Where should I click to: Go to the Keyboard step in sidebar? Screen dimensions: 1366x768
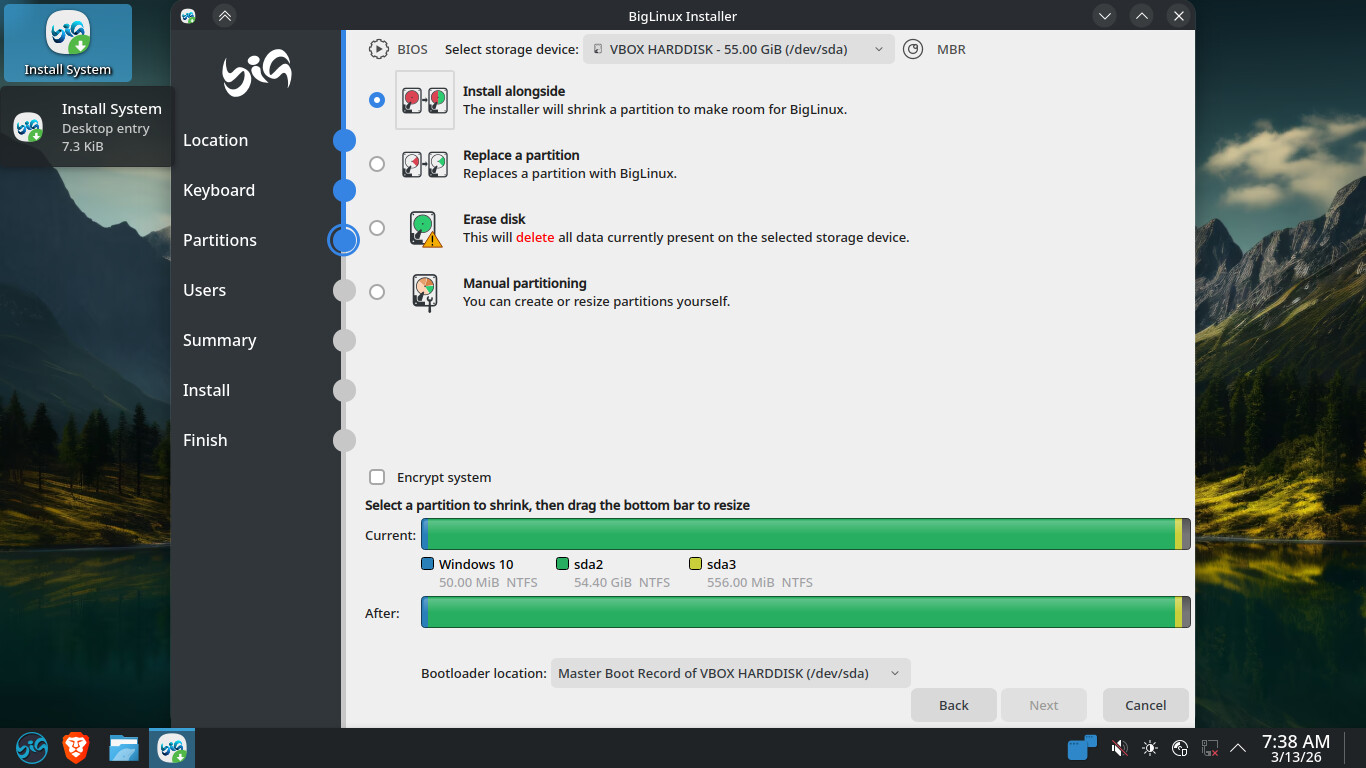219,190
